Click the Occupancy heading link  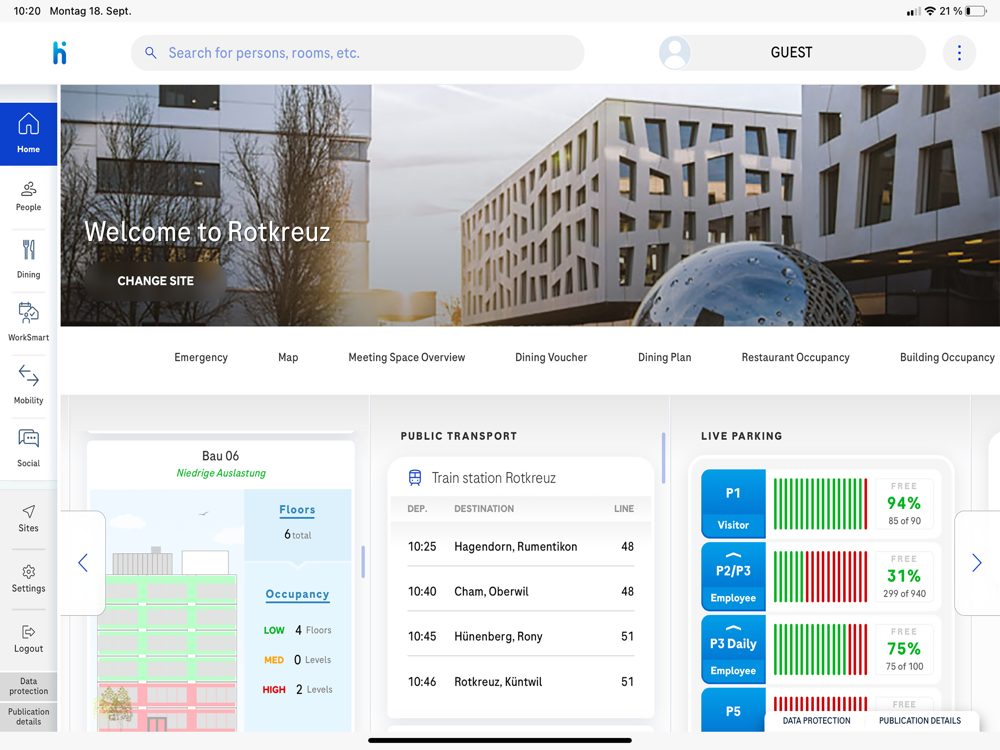(297, 594)
